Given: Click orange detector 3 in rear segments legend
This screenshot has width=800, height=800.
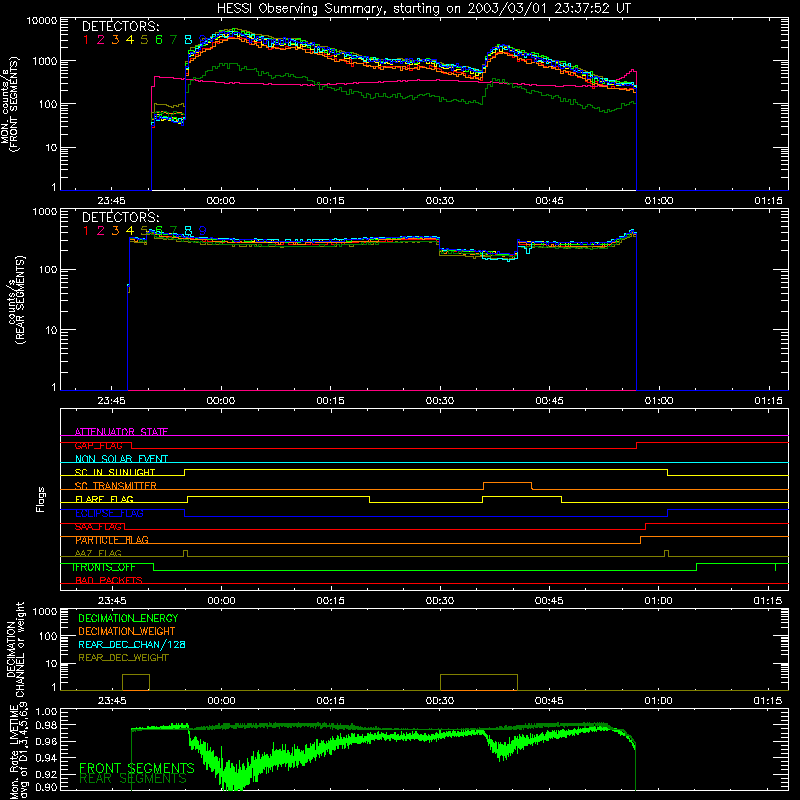Looking at the screenshot, I should point(115,231).
